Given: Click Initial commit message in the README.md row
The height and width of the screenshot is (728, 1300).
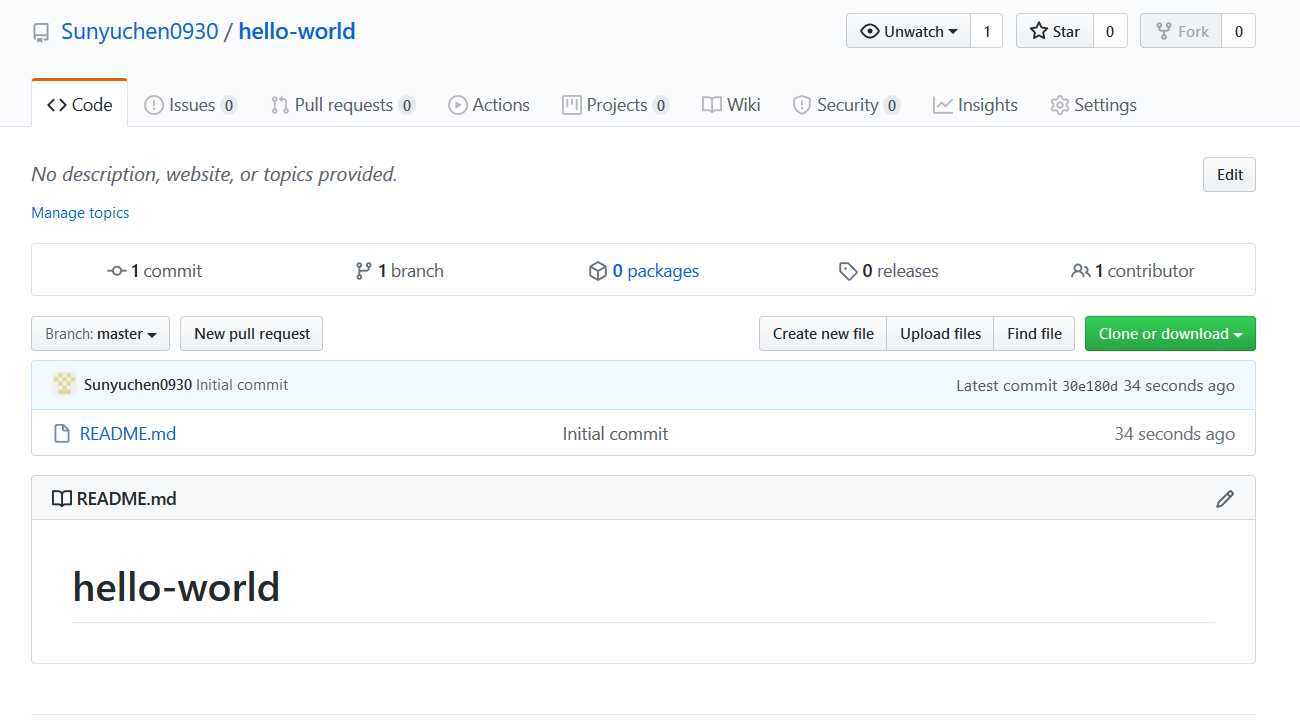Looking at the screenshot, I should pos(615,434).
